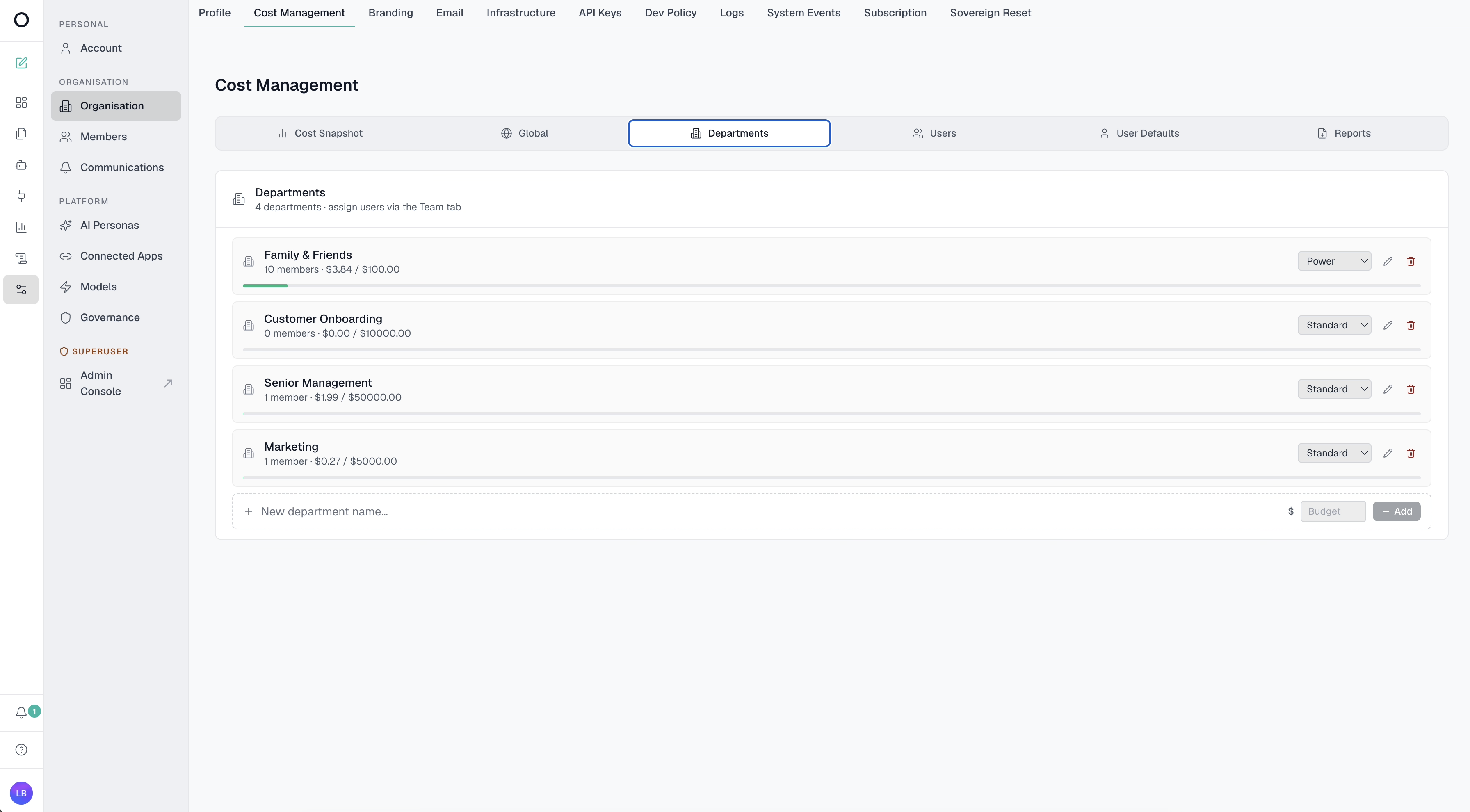Edit the Senior Management department
The height and width of the screenshot is (812, 1470).
1388,389
